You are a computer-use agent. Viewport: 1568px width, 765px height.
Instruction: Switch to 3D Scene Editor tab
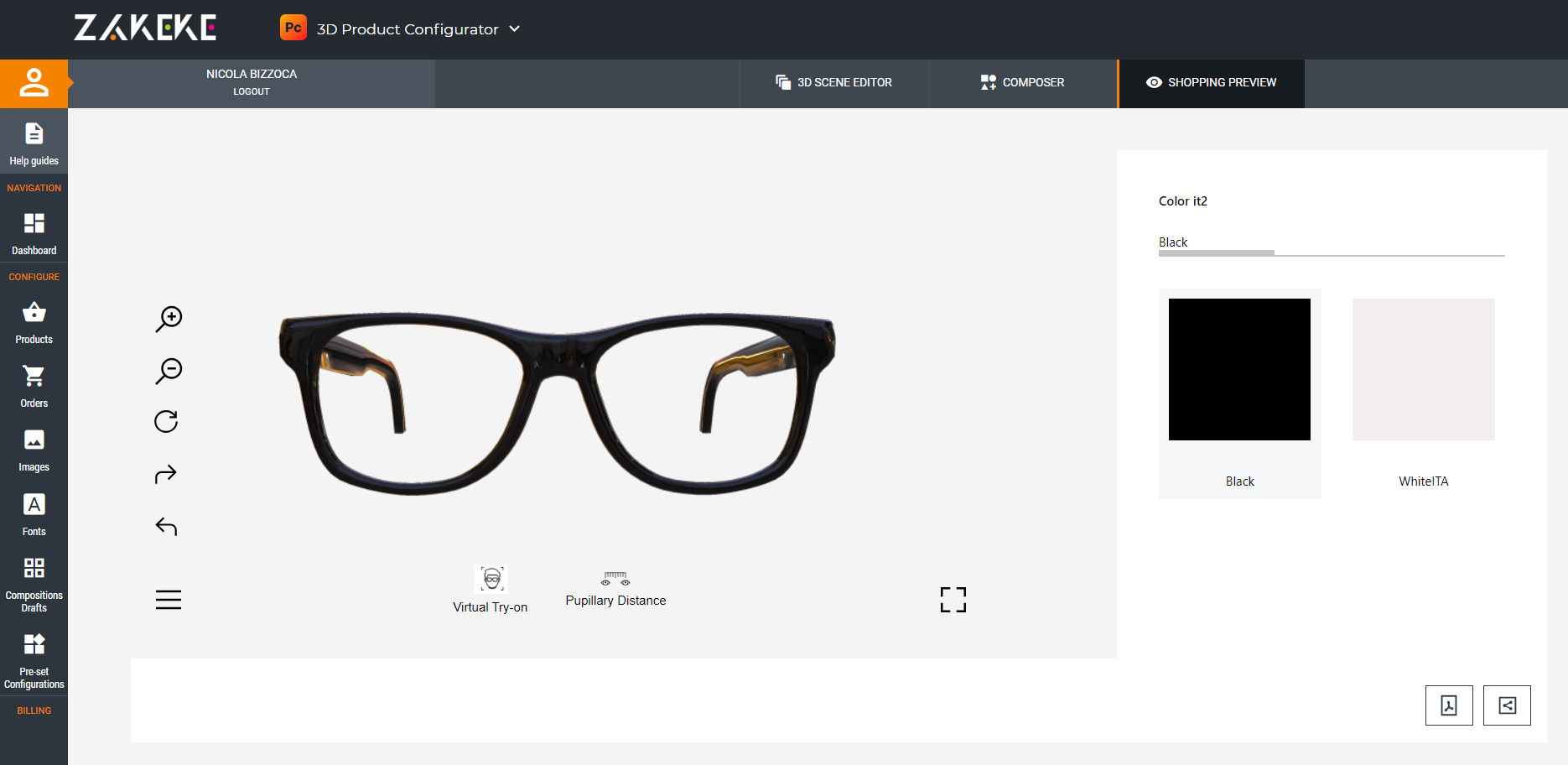833,83
